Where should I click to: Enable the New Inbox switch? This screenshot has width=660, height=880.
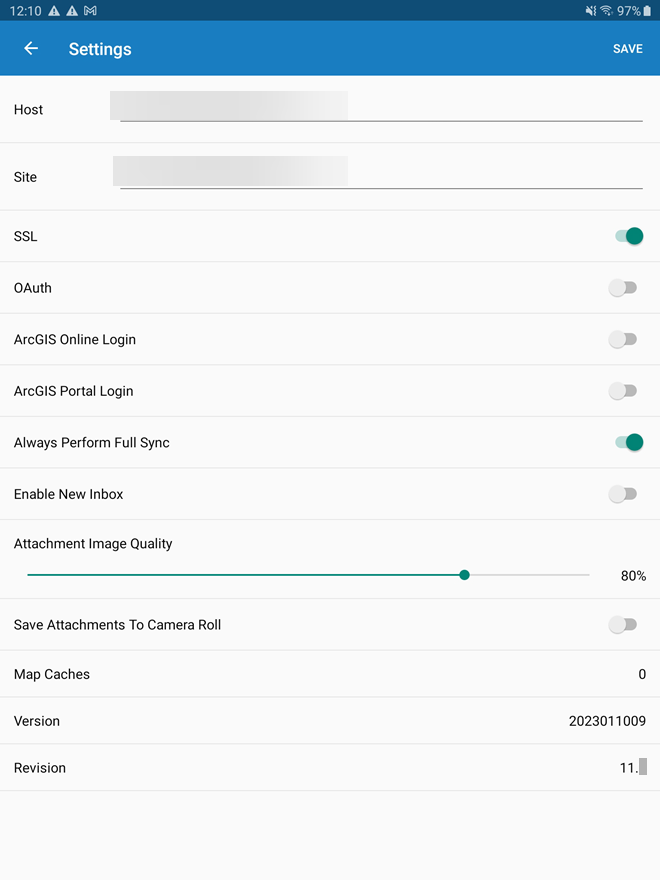pyautogui.click(x=623, y=494)
